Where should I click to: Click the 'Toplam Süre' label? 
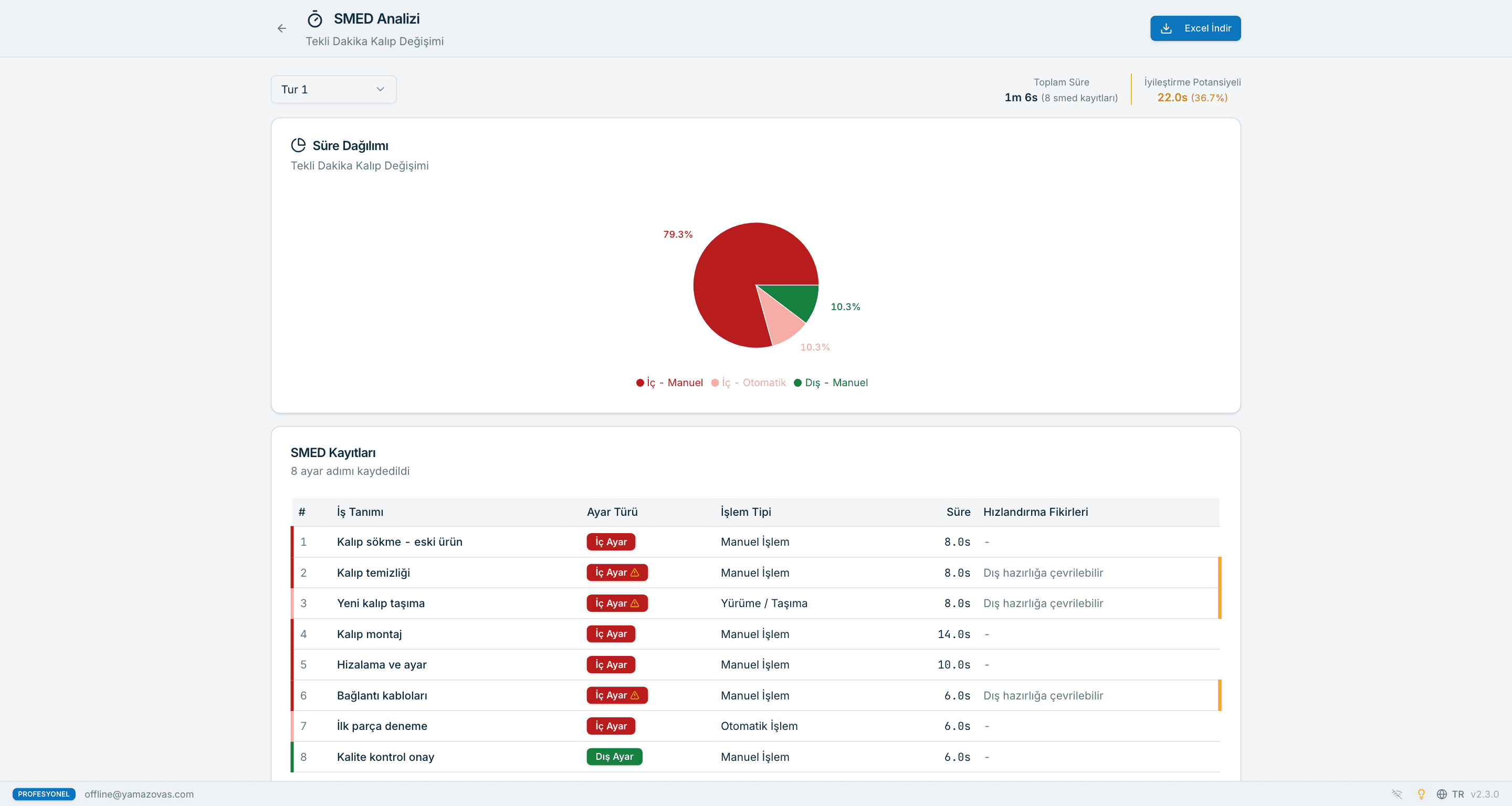click(x=1061, y=82)
